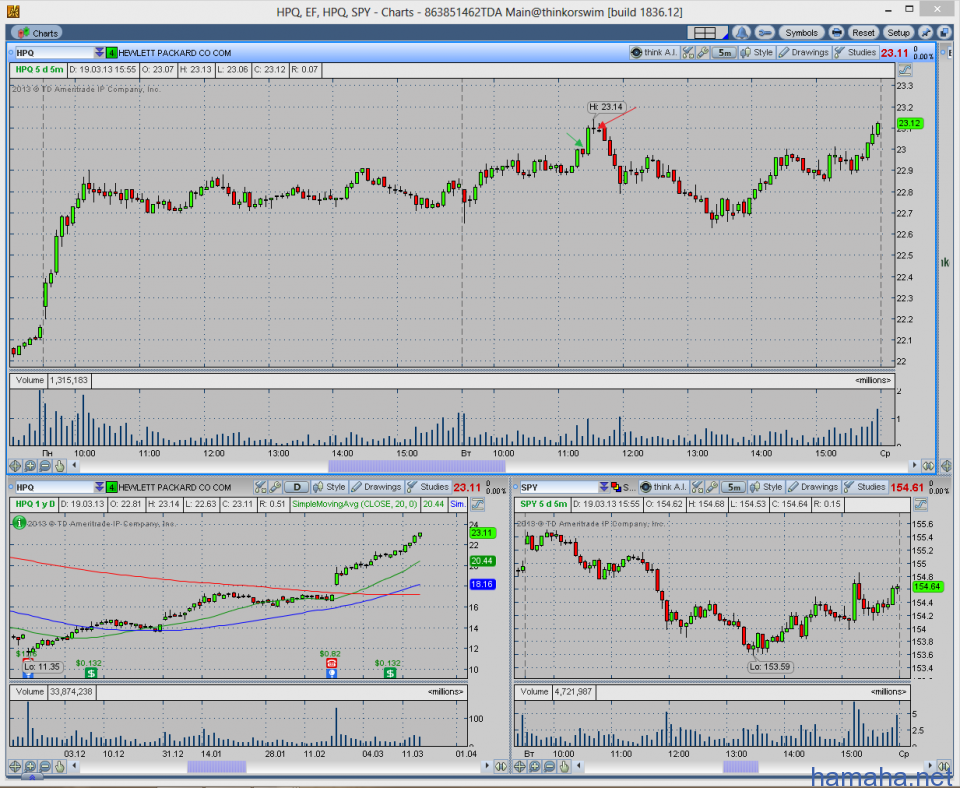Click the flask-and-gear icon on daily chart

click(x=261, y=487)
